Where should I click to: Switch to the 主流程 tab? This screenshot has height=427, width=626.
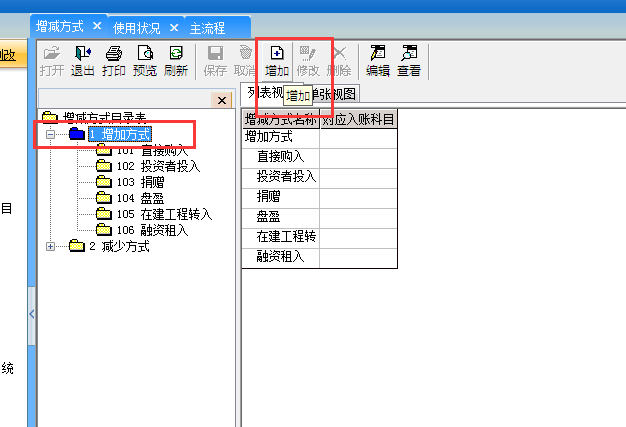[210, 26]
